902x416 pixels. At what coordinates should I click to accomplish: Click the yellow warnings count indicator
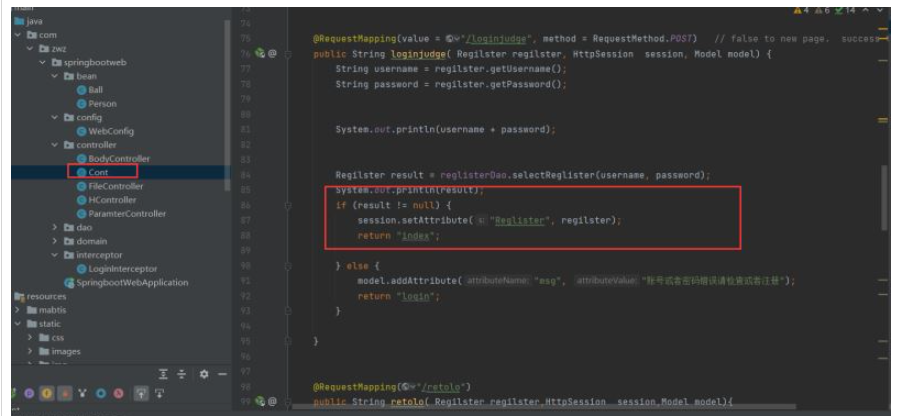[801, 10]
